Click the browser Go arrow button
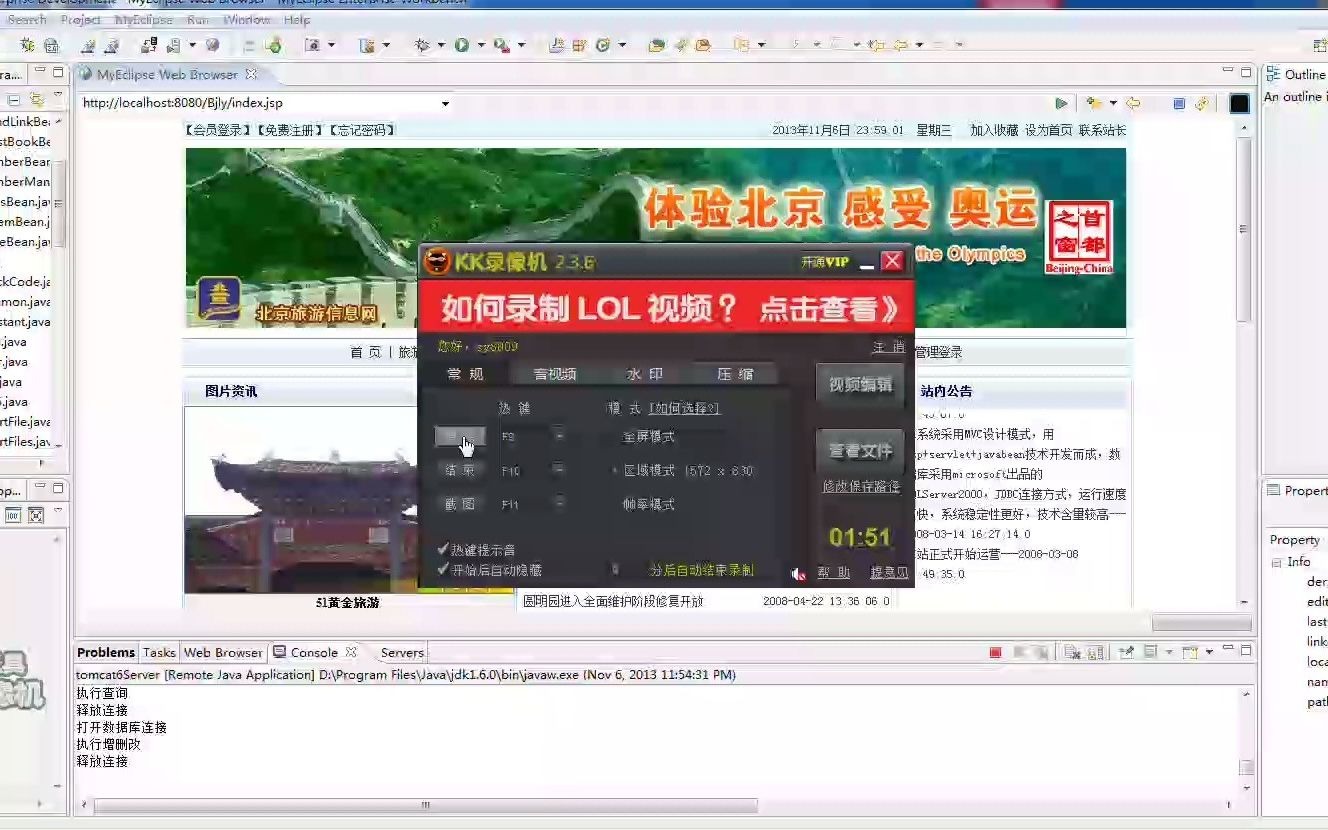 tap(1061, 103)
